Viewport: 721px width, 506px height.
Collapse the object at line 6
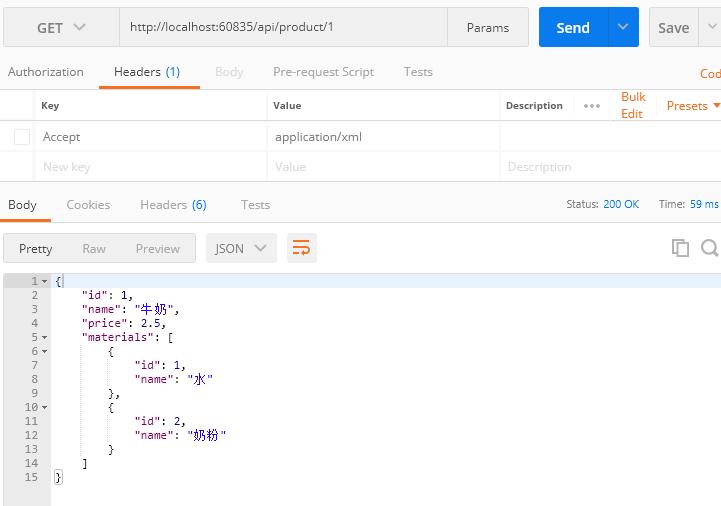pyautogui.click(x=45, y=352)
